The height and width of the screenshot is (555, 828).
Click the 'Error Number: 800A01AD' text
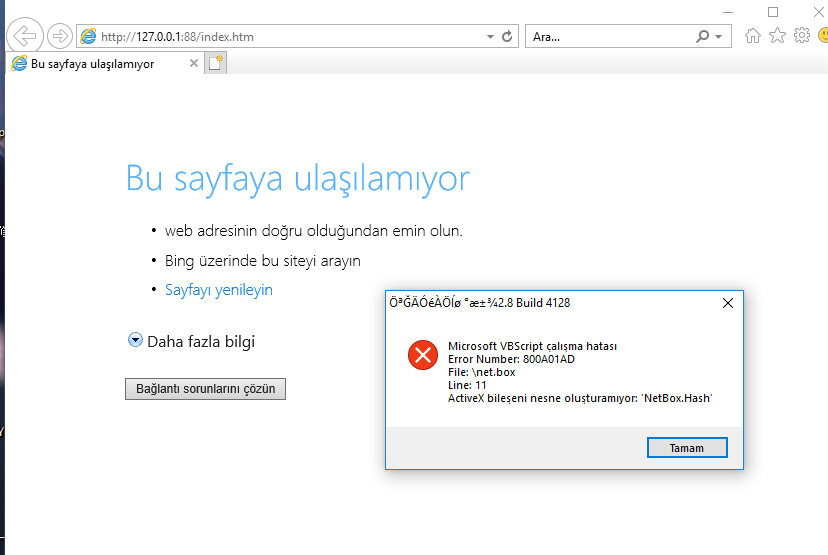click(x=511, y=359)
